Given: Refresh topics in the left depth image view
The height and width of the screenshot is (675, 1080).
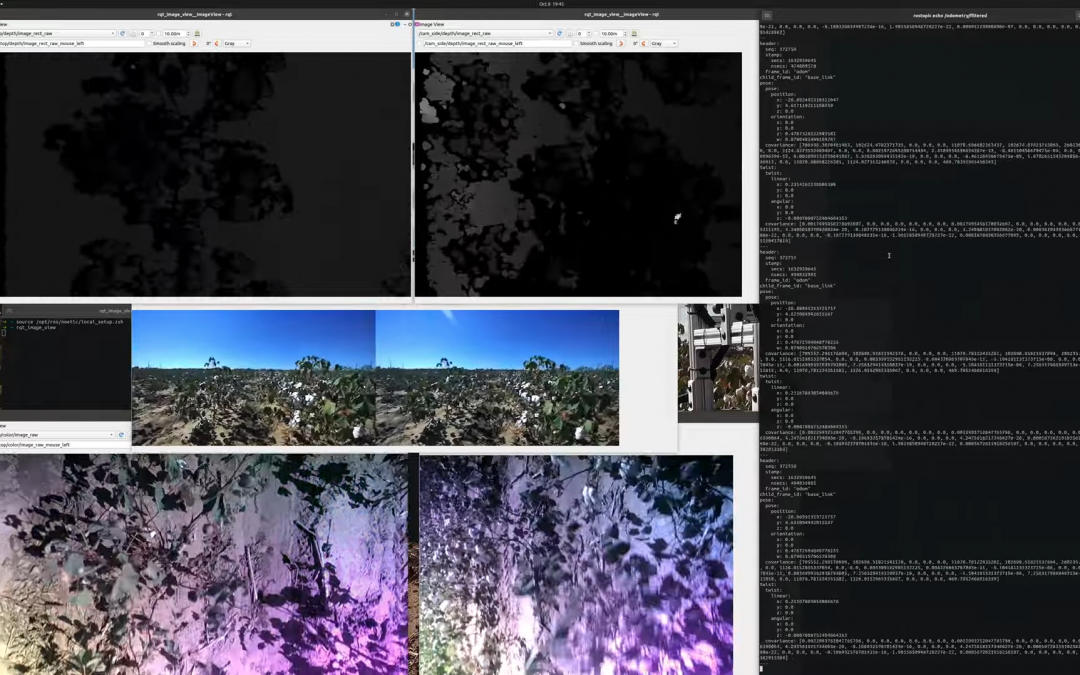Looking at the screenshot, I should [123, 33].
